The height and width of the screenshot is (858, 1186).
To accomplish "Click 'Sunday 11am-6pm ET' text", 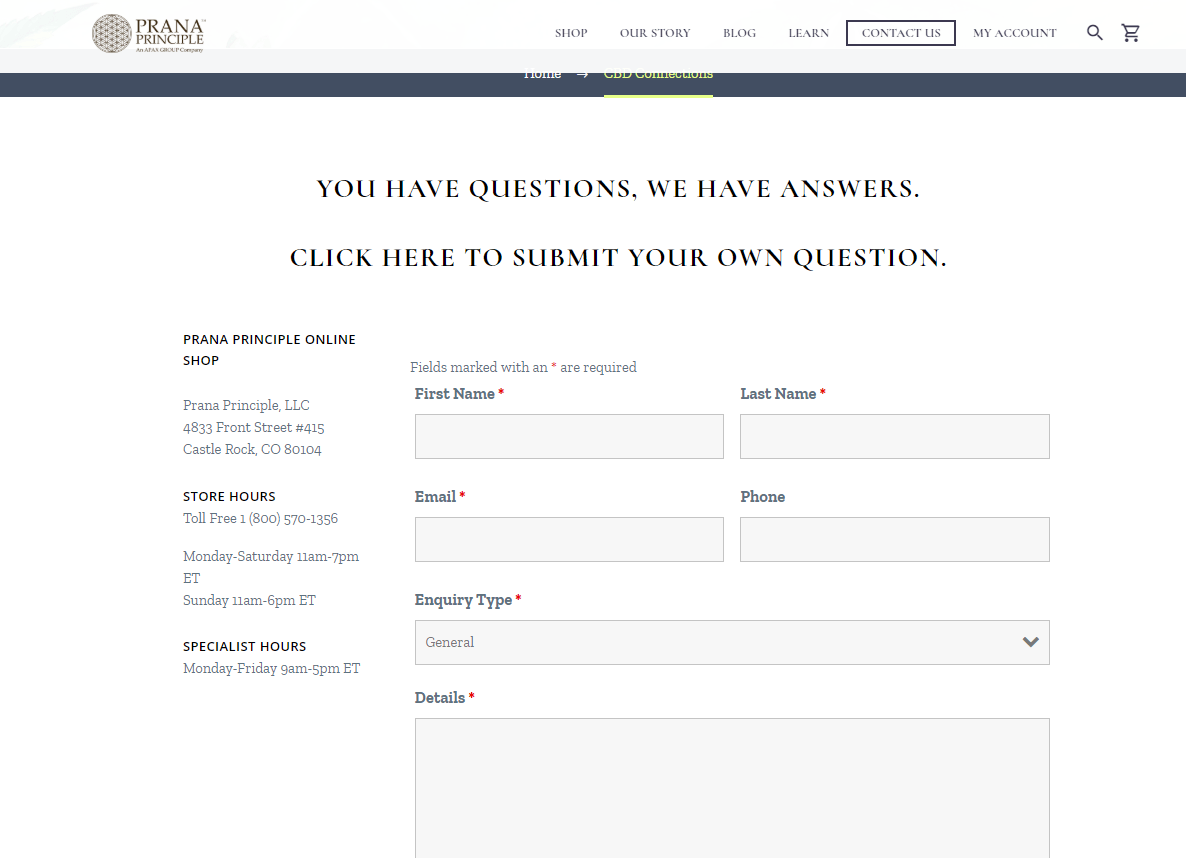I will [250, 601].
